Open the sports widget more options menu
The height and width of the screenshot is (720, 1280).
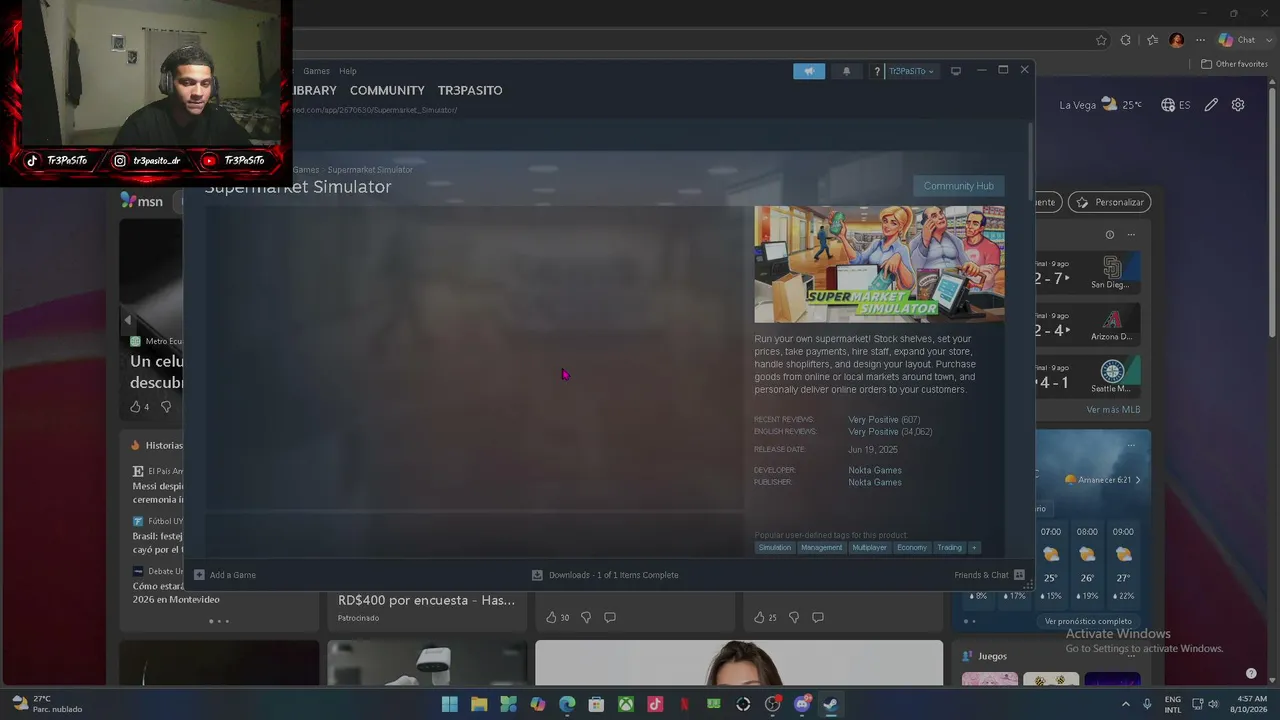point(1131,235)
